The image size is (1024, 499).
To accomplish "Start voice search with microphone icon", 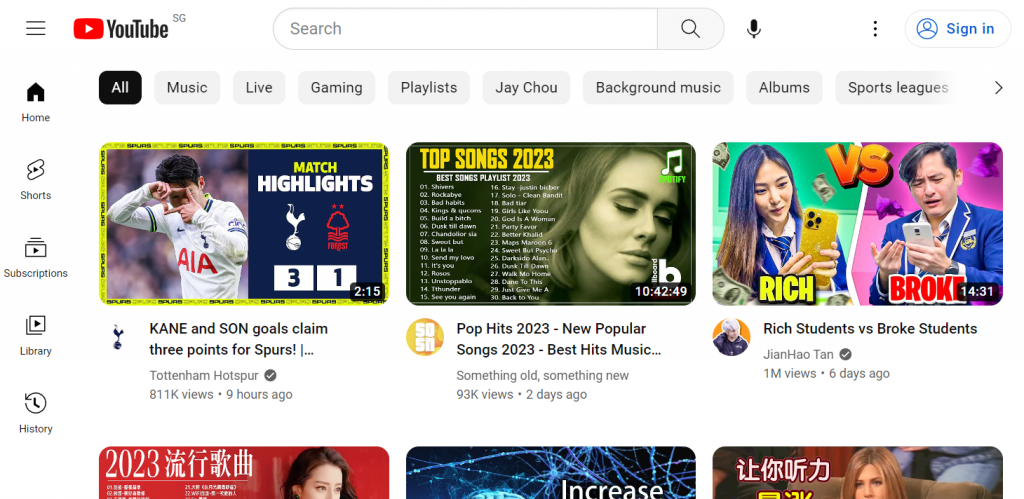I will tap(754, 29).
